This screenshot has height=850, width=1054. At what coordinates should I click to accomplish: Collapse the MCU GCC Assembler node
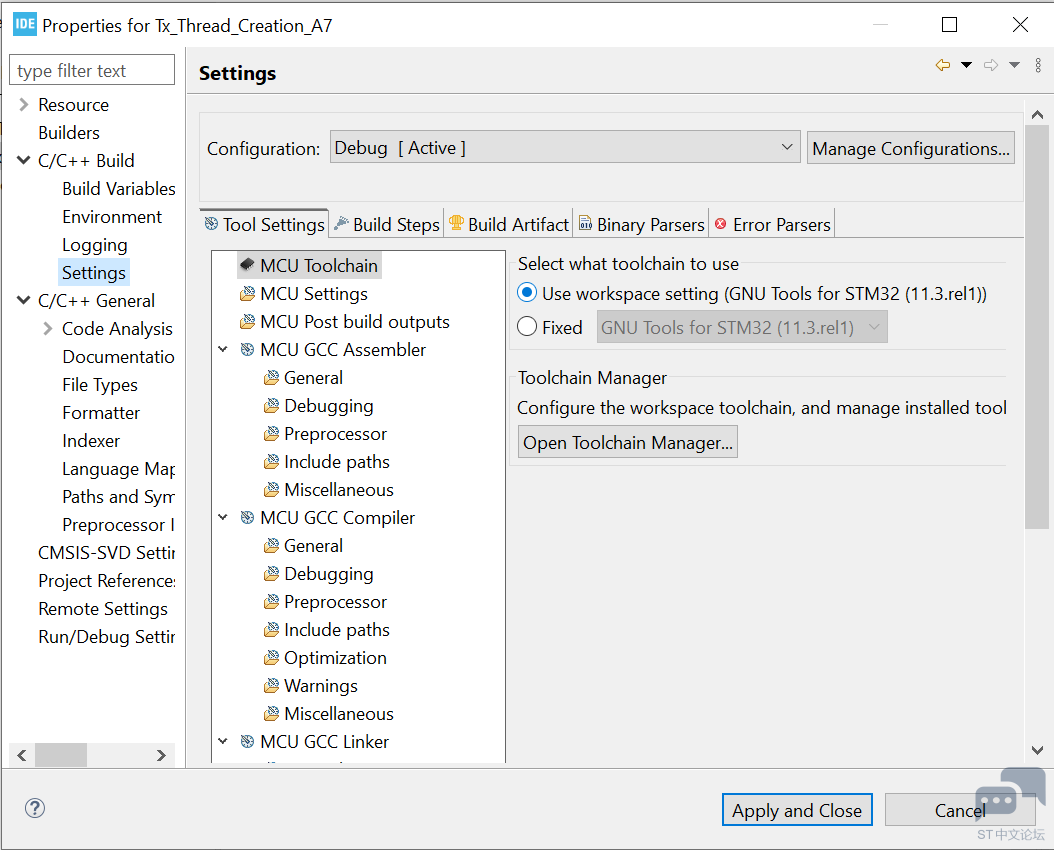(223, 349)
